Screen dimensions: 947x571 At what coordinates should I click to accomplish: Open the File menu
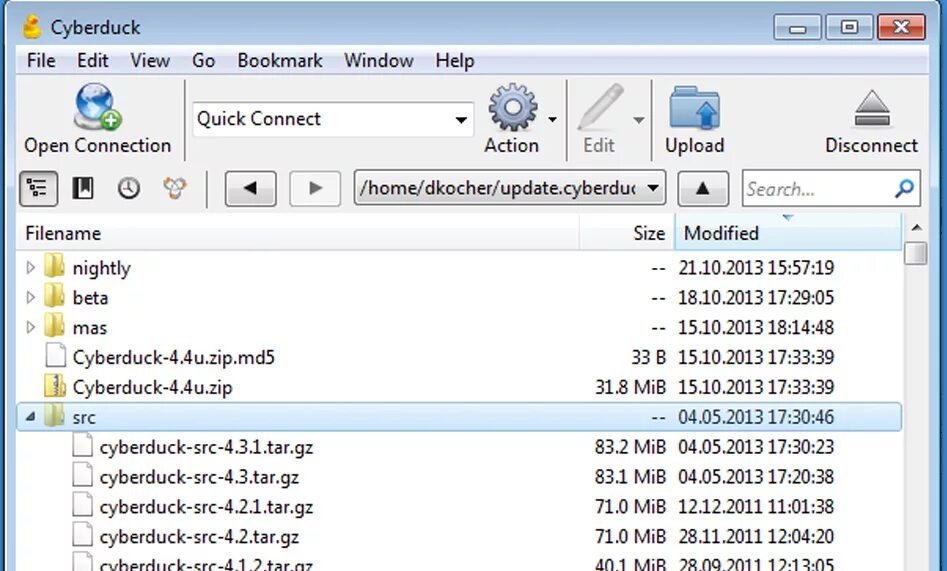41,60
